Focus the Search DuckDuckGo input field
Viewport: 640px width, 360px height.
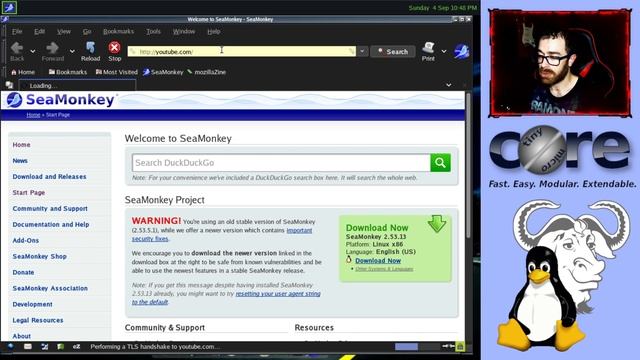(281, 162)
